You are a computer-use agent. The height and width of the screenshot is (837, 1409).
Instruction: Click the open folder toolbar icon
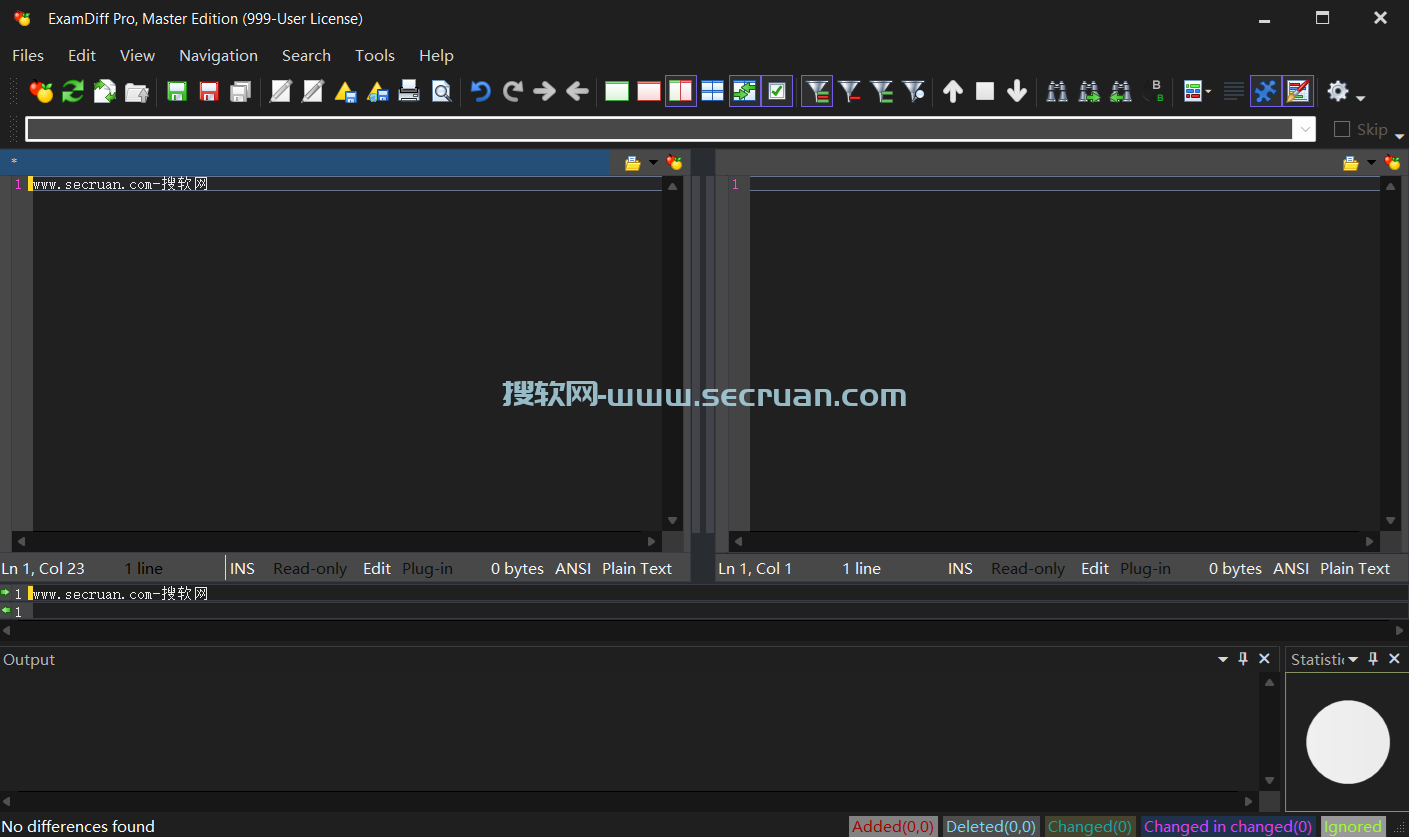click(137, 92)
